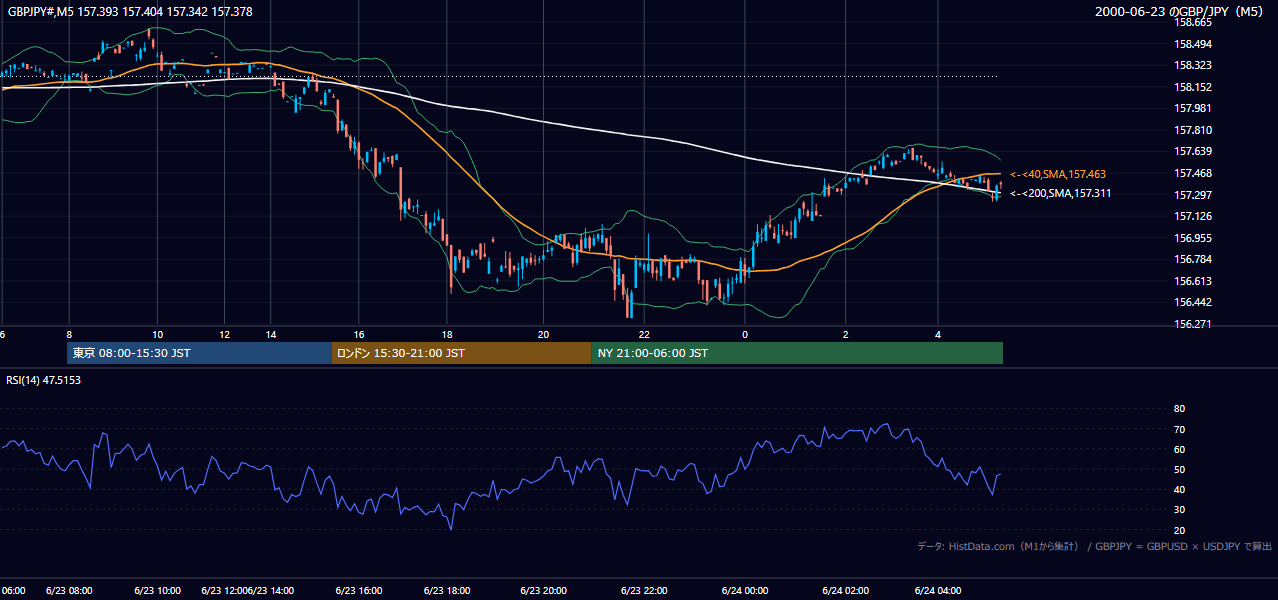Click price axis label 156.955
1278x600 pixels.
(1193, 238)
